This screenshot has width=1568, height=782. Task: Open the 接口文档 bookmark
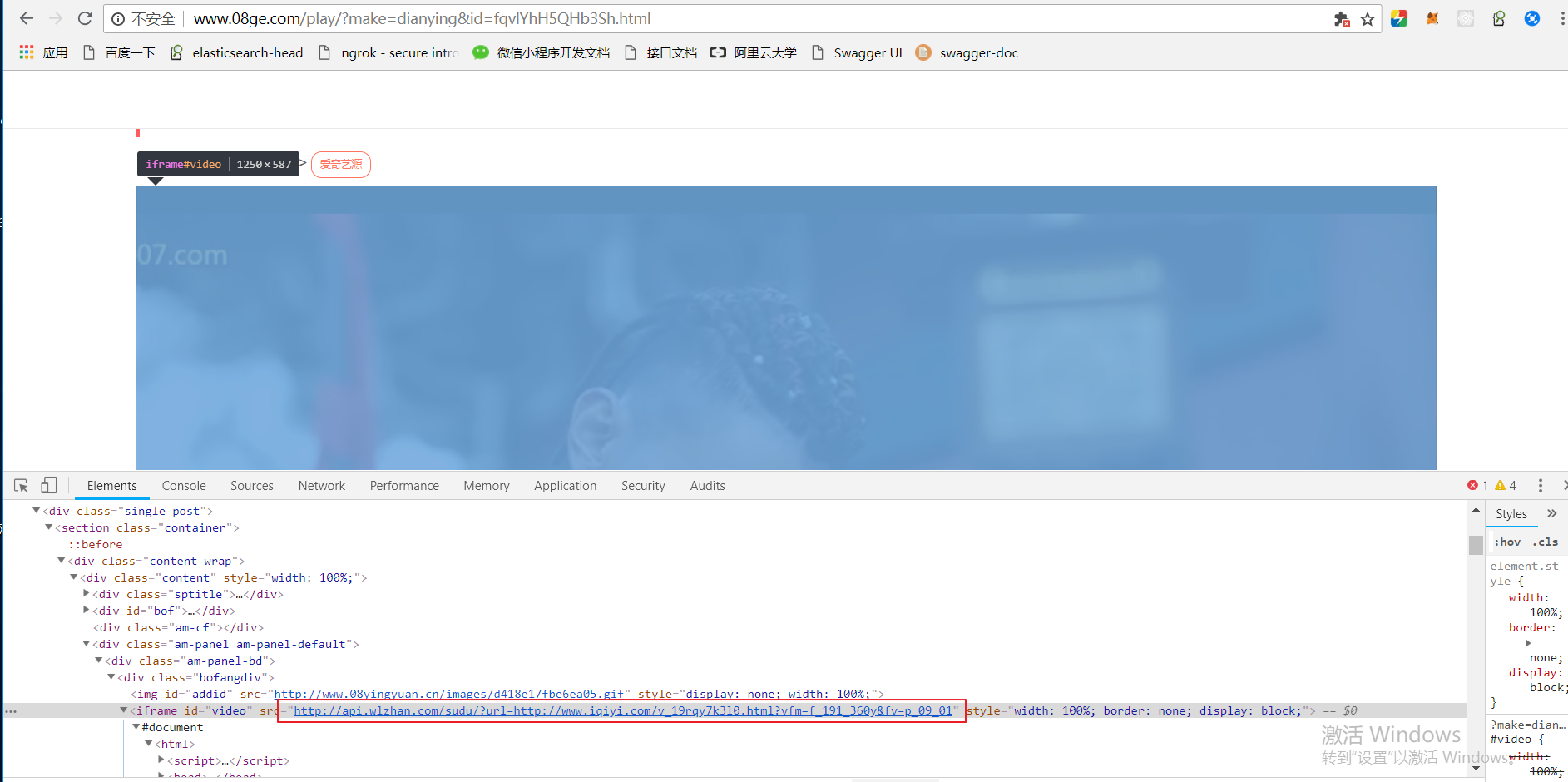coord(660,52)
